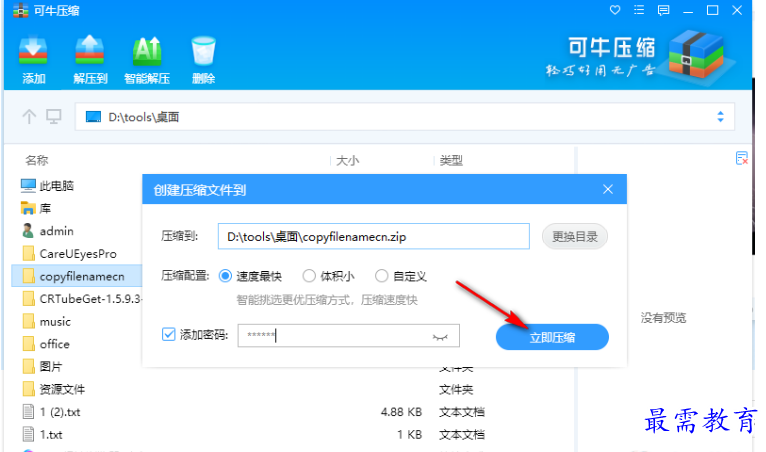The height and width of the screenshot is (452, 766).
Task: Click the 解压到 (Extract to) toolbar icon
Action: pyautogui.click(x=90, y=60)
